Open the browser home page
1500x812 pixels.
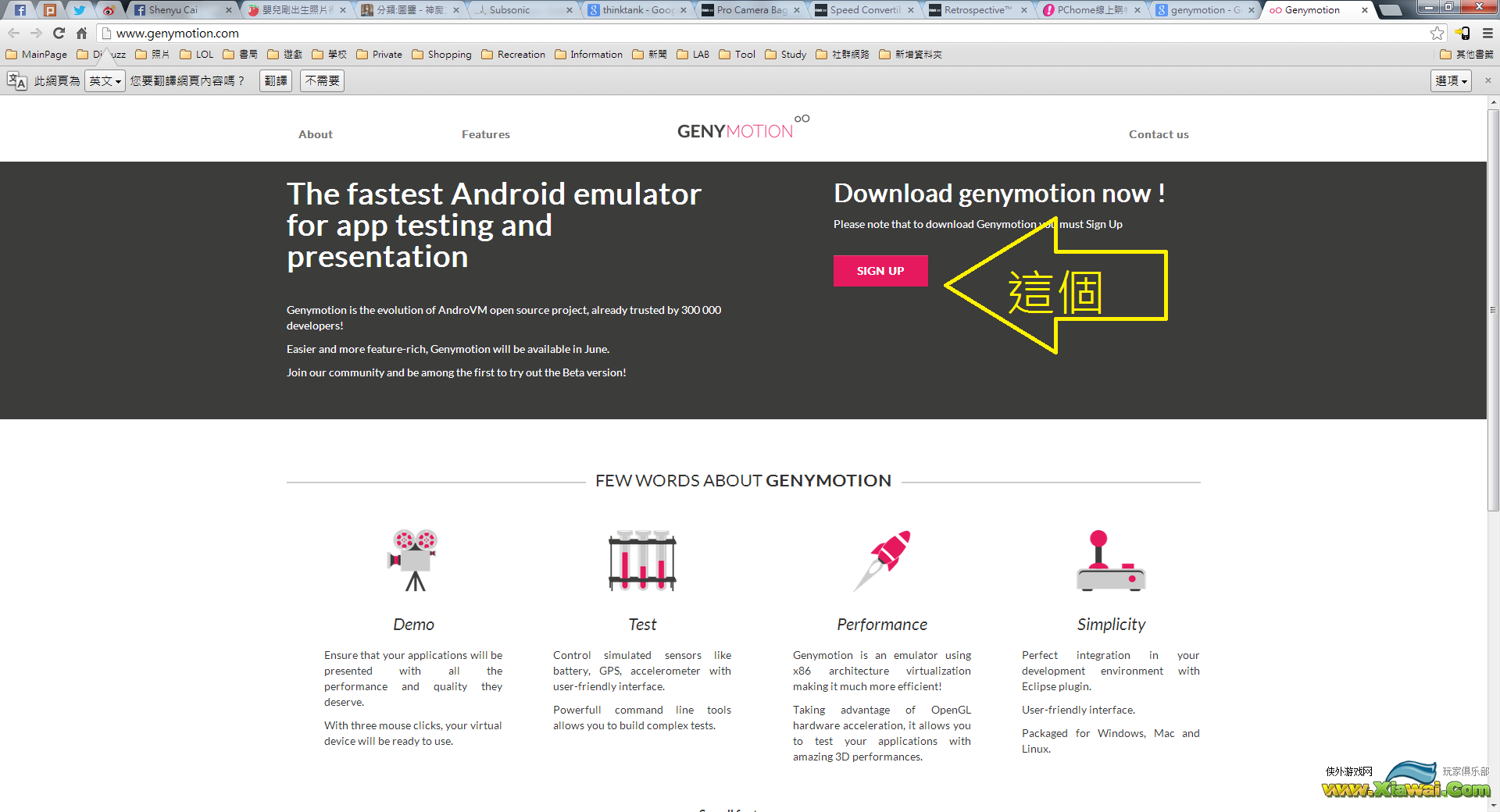(81, 33)
